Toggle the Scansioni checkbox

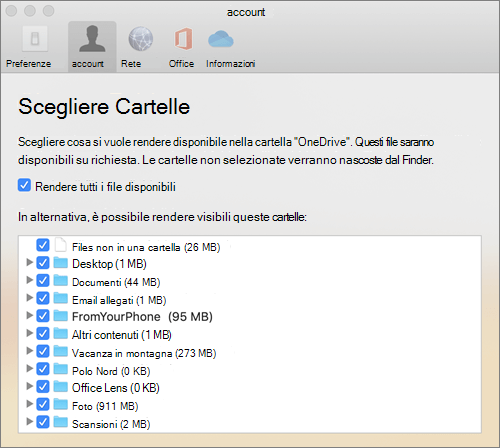click(43, 422)
